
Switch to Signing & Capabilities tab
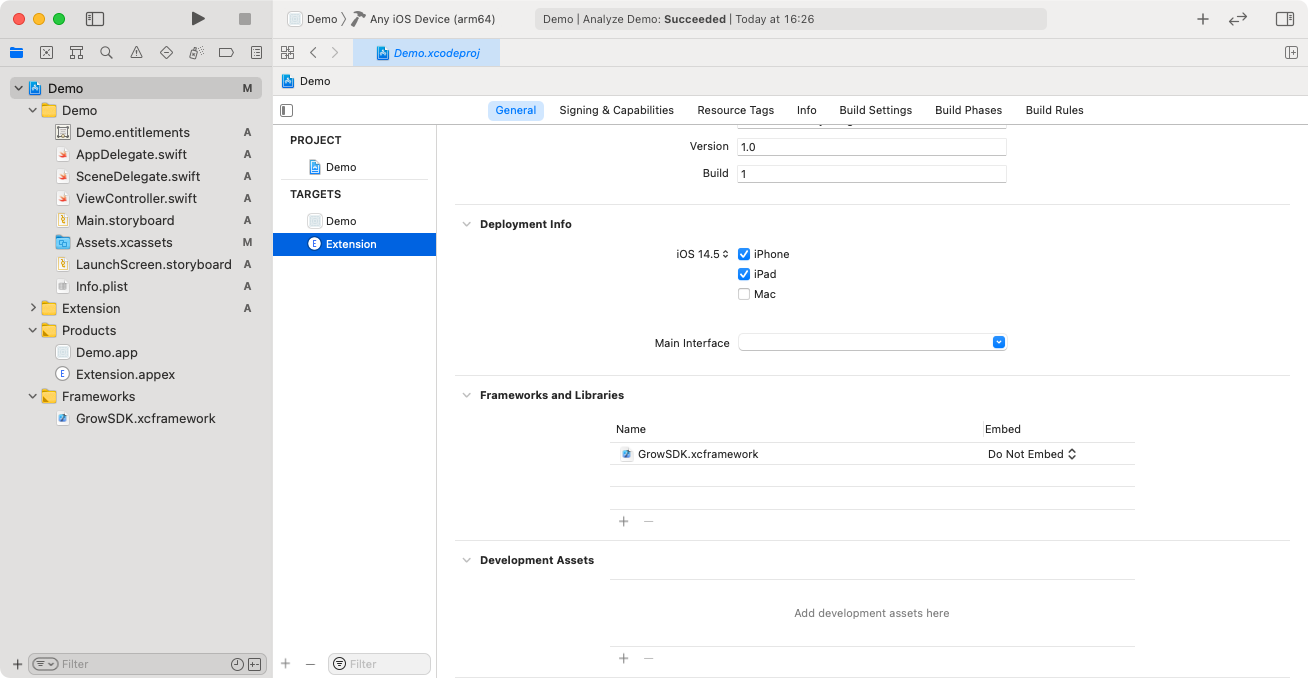tap(616, 110)
